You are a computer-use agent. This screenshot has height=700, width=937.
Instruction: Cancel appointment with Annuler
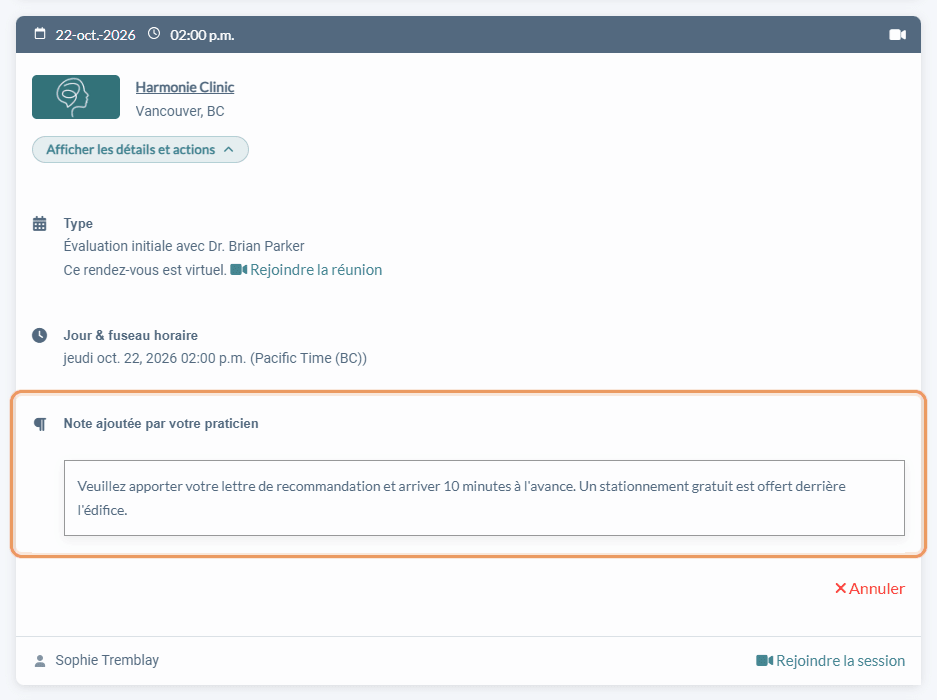coord(869,589)
